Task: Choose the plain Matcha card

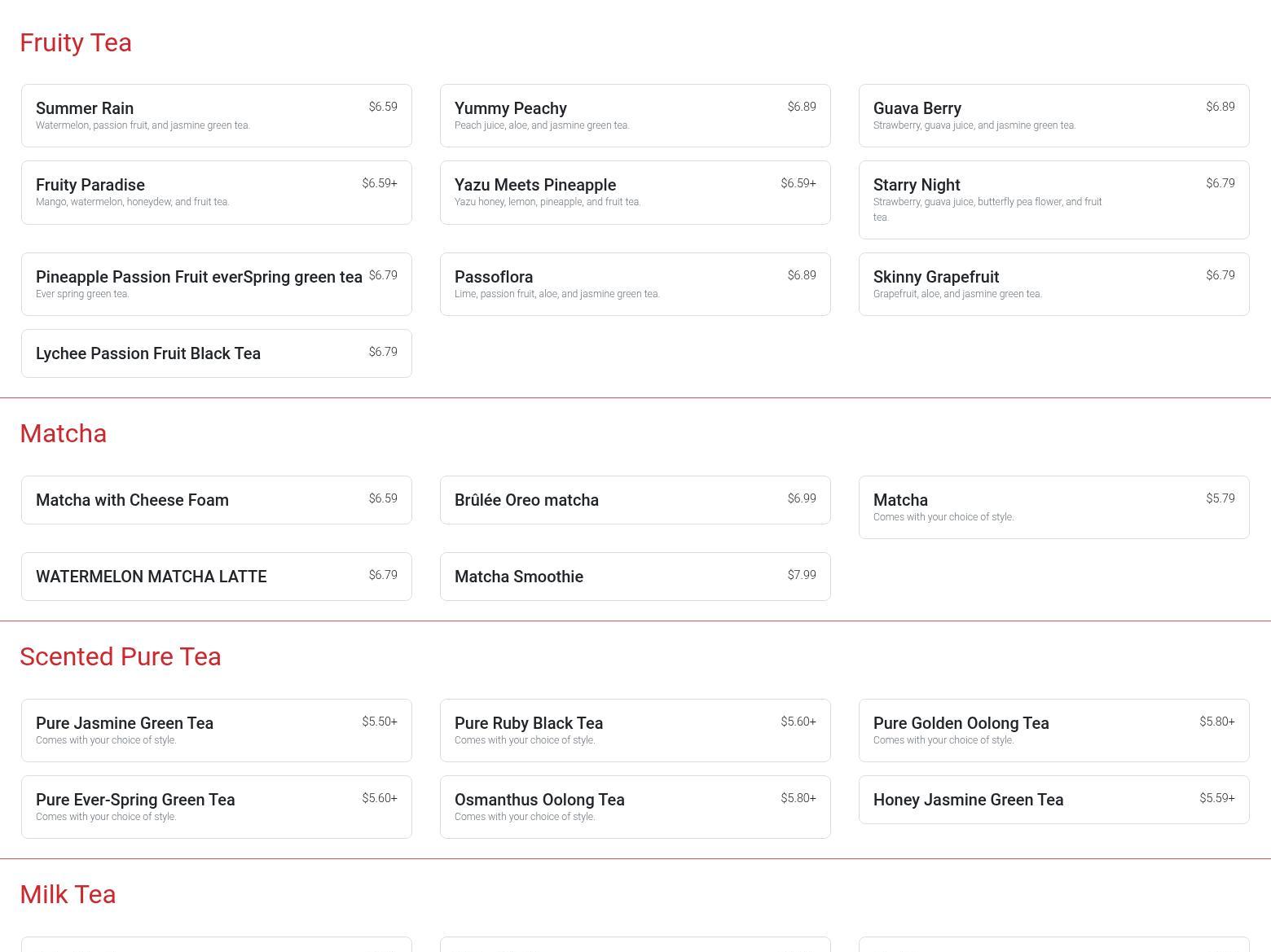Action: click(1054, 507)
